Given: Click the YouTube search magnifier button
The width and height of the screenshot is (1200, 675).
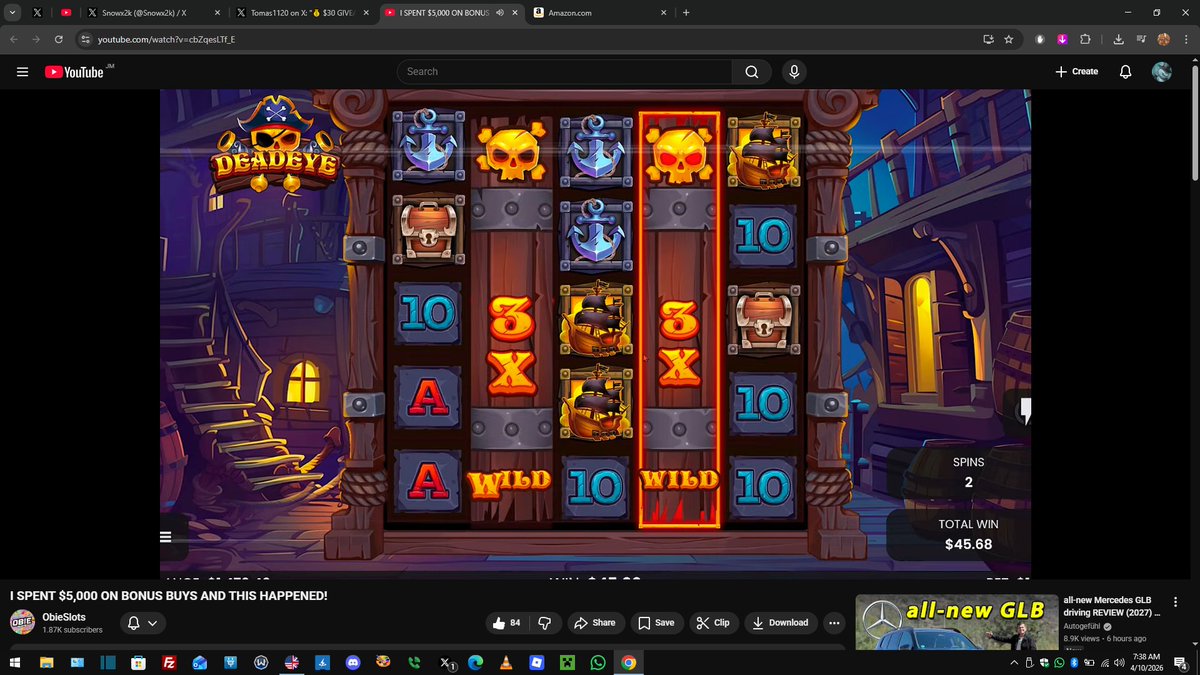Looking at the screenshot, I should [752, 72].
